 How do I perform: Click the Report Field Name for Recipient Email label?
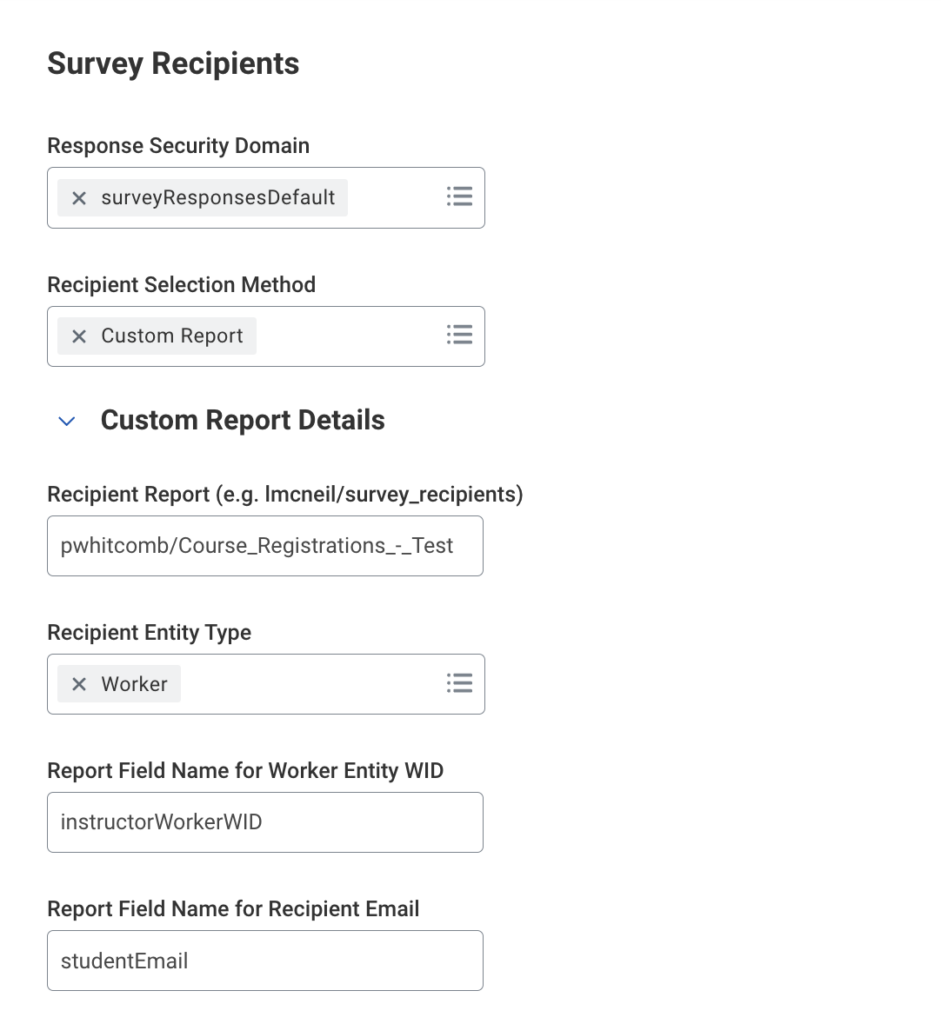pyautogui.click(x=233, y=909)
